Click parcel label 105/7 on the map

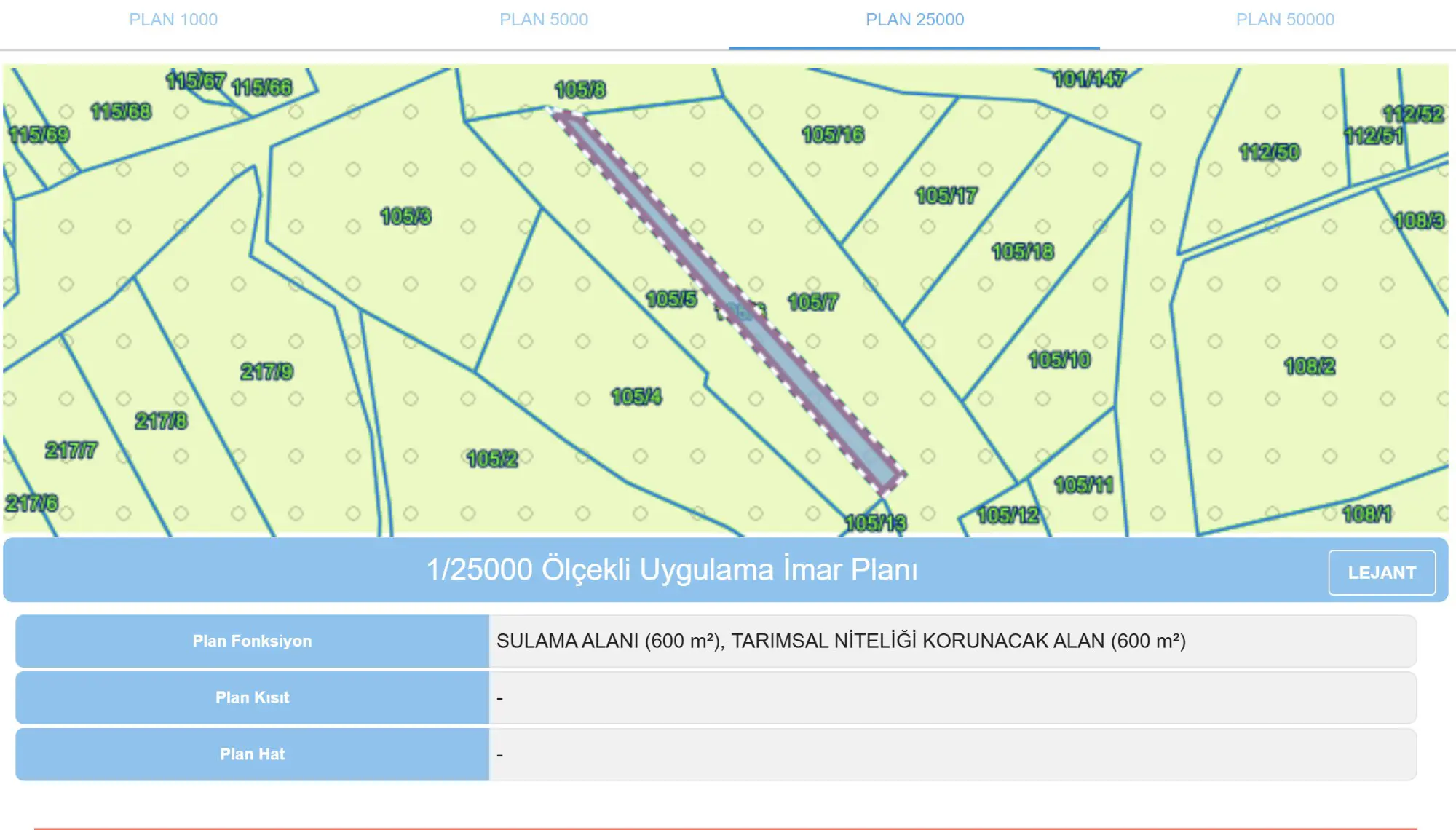813,302
